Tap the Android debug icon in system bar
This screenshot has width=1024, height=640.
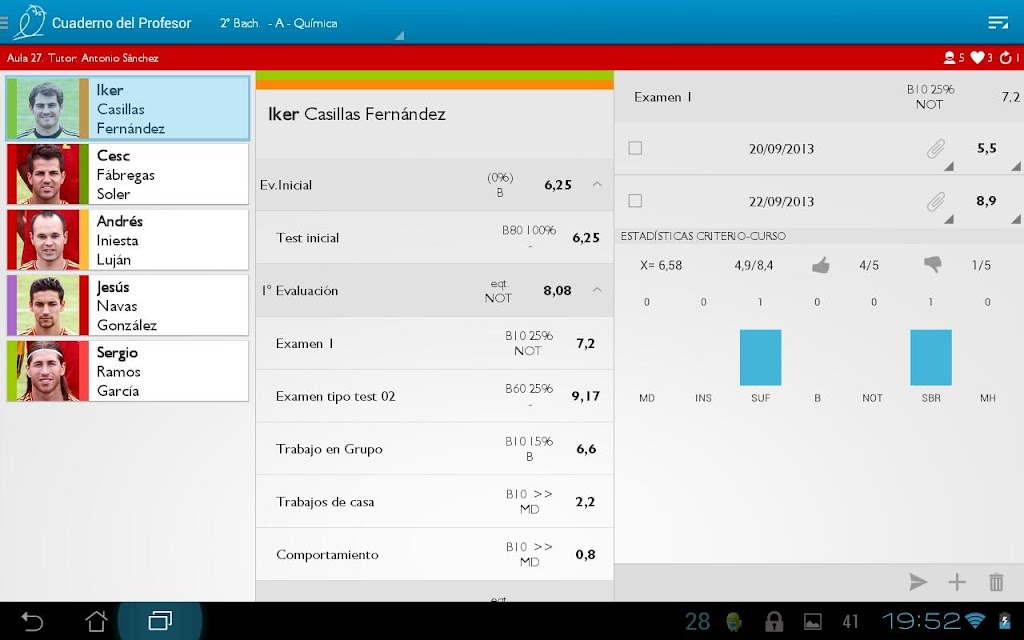click(734, 621)
